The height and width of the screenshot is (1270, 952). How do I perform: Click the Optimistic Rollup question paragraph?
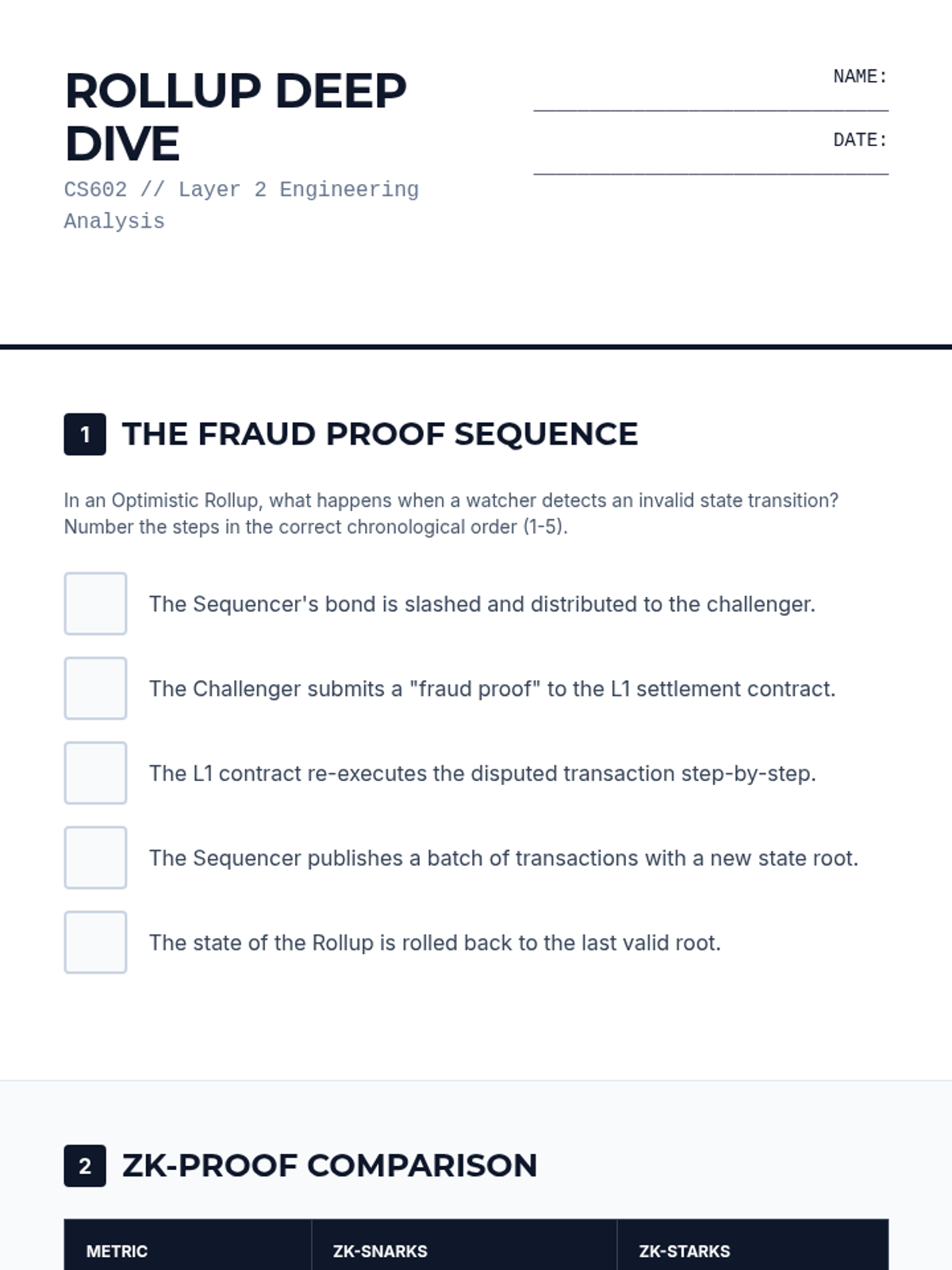[x=451, y=514]
